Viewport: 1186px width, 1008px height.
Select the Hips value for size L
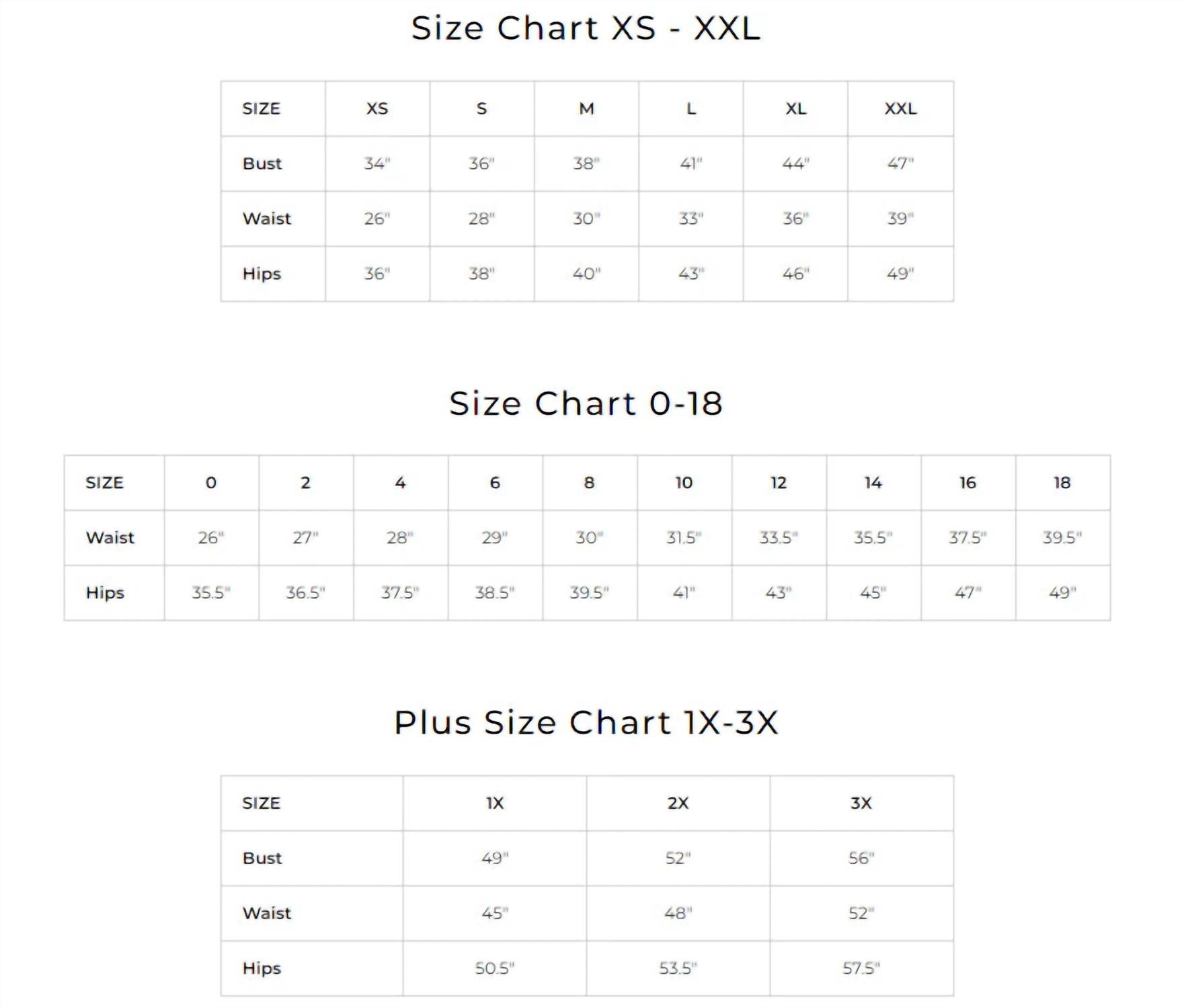pos(690,274)
